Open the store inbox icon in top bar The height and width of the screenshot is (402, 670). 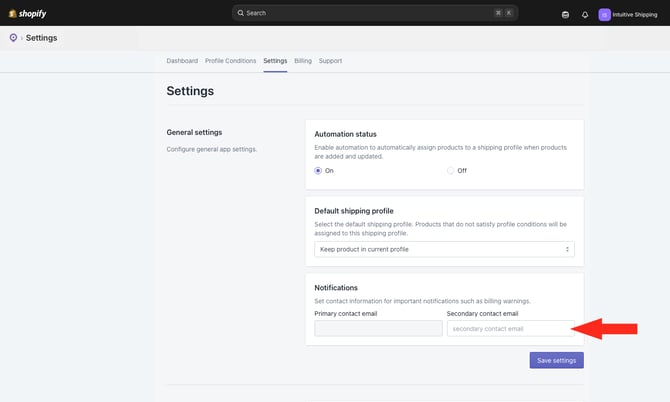pos(565,15)
